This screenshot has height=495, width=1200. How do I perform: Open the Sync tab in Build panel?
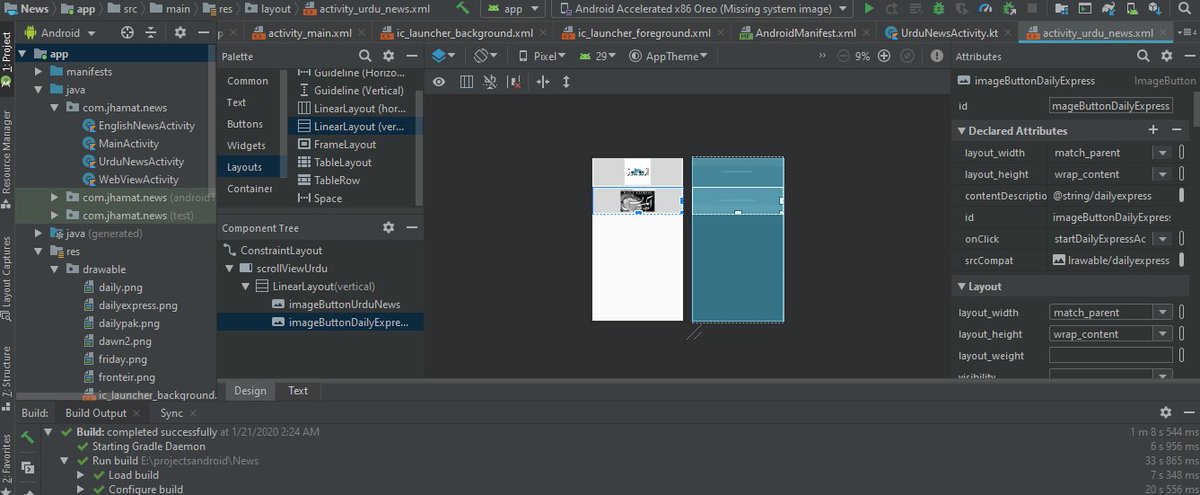[x=171, y=413]
